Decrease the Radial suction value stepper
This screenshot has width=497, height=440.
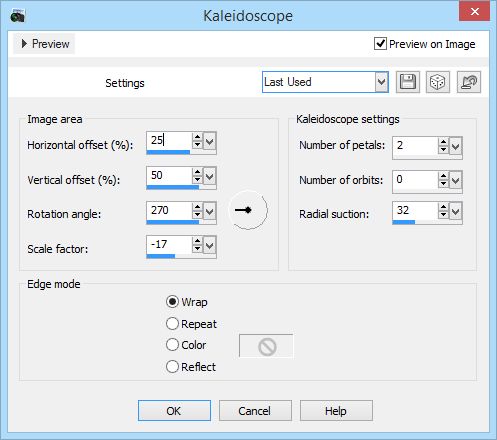443,214
